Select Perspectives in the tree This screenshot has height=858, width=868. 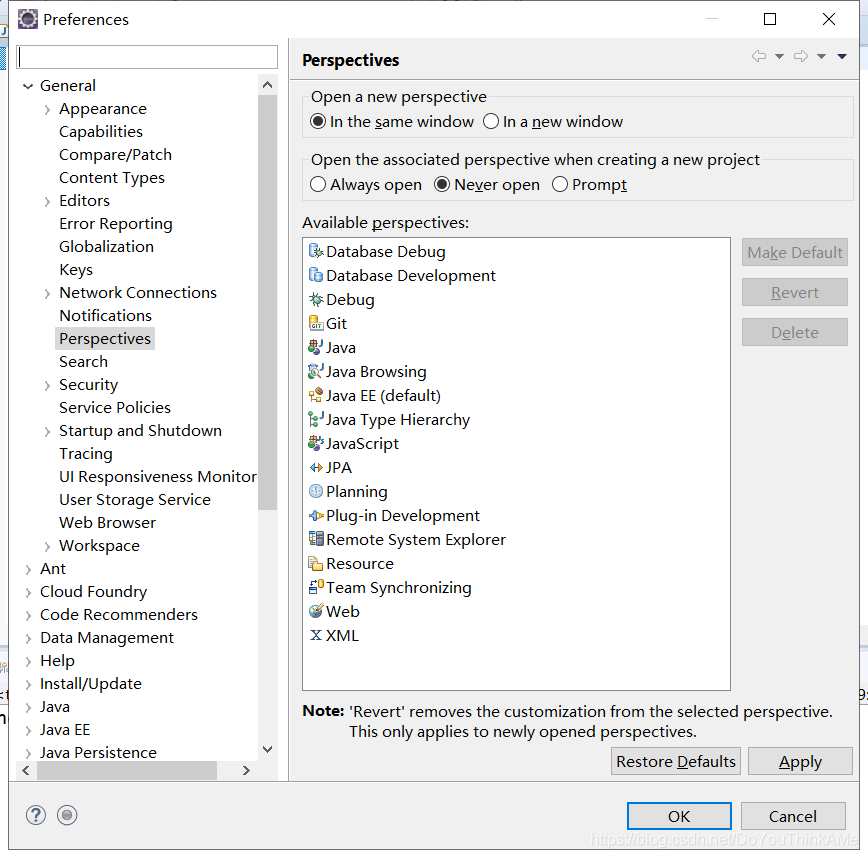pyautogui.click(x=105, y=338)
